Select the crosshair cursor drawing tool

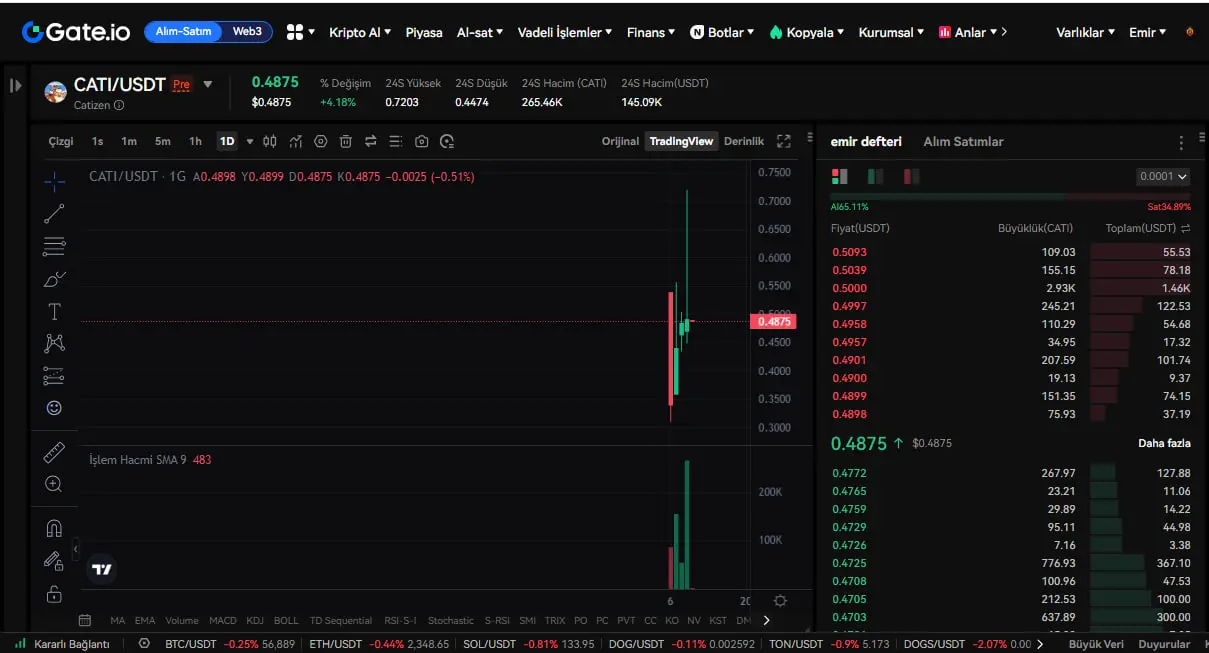pos(54,180)
